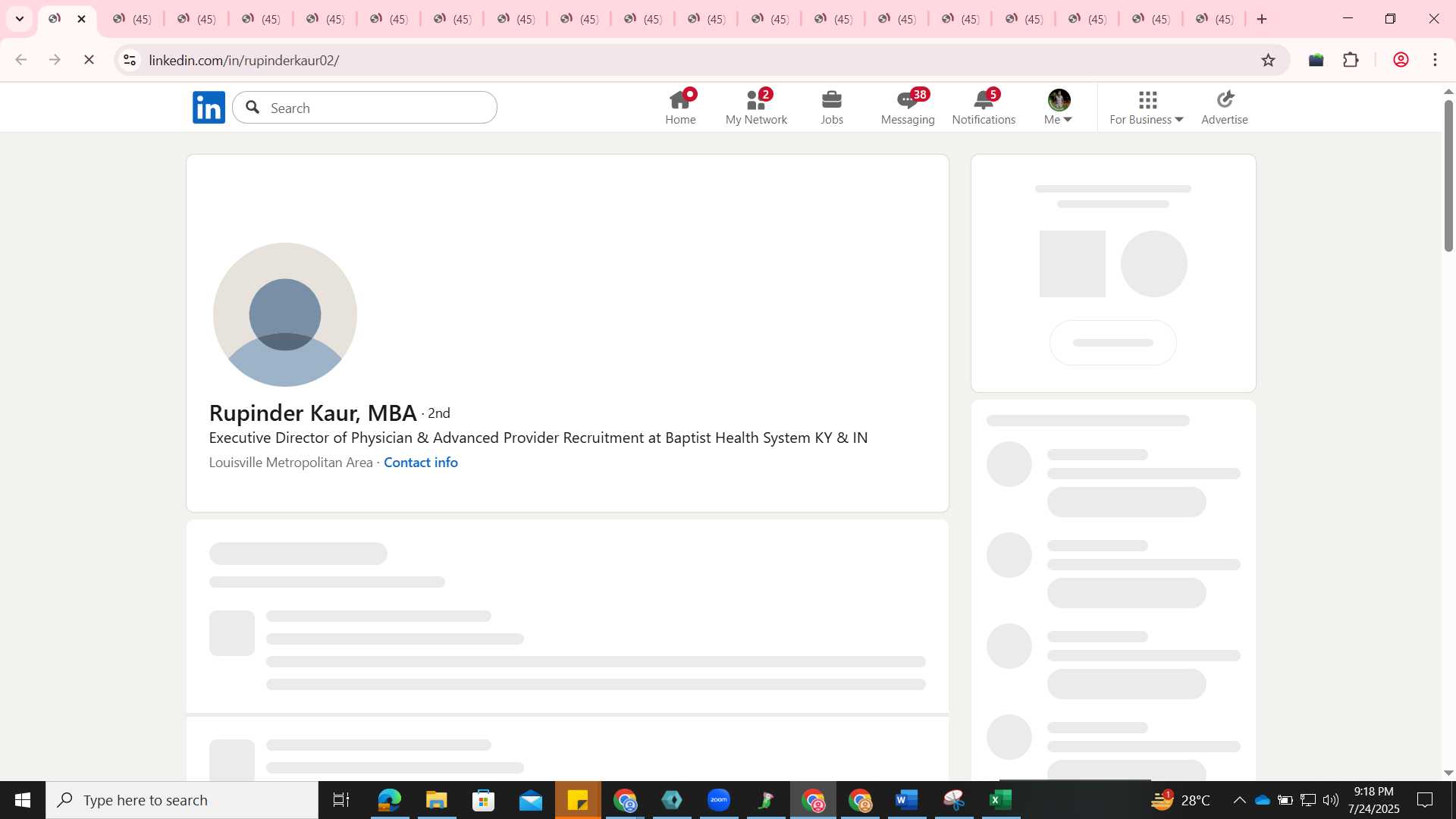The image size is (1456, 819).
Task: Go to LinkedIn Home feed icon
Action: [x=680, y=107]
